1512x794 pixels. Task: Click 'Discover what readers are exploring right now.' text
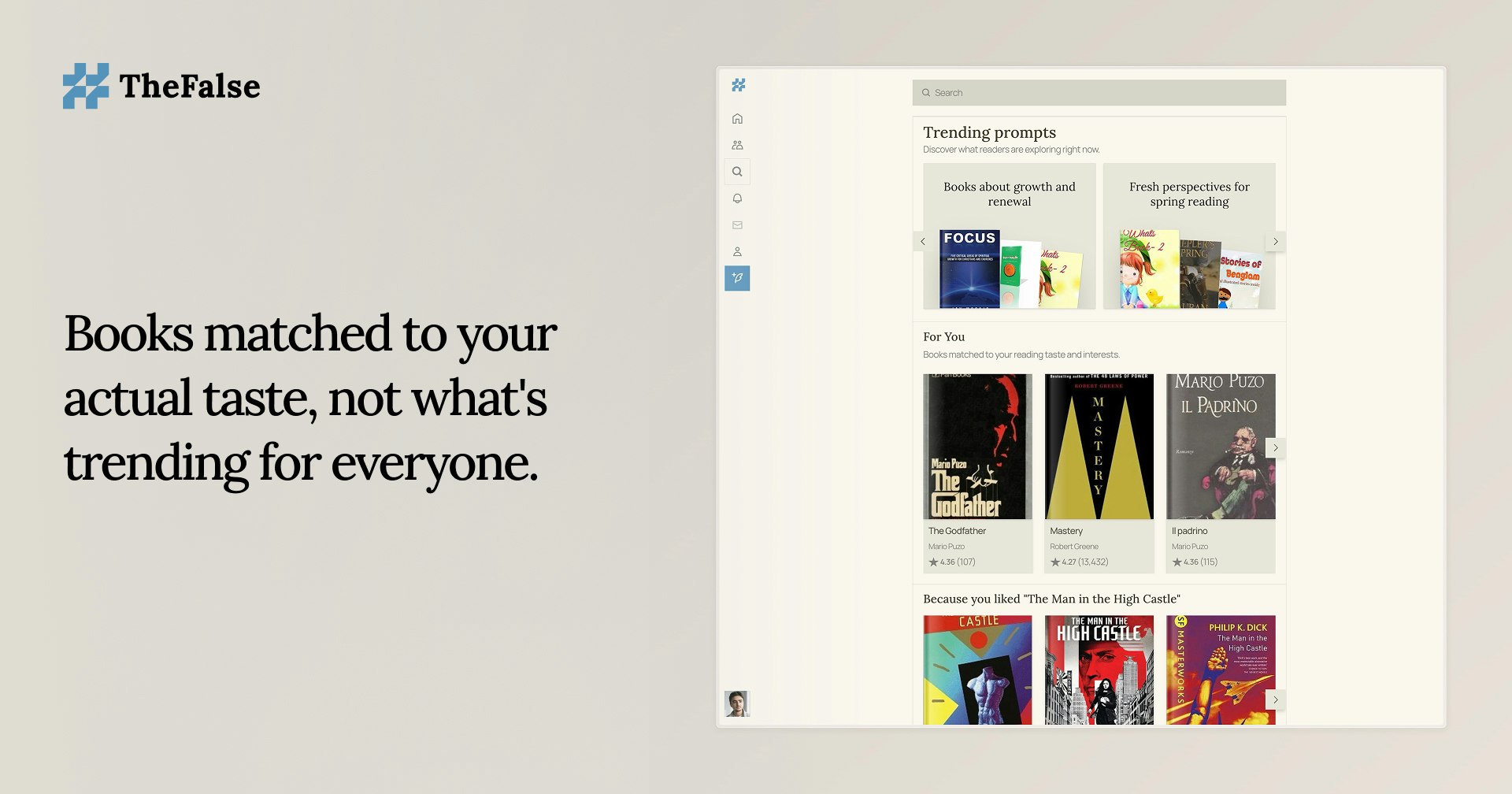click(1011, 150)
